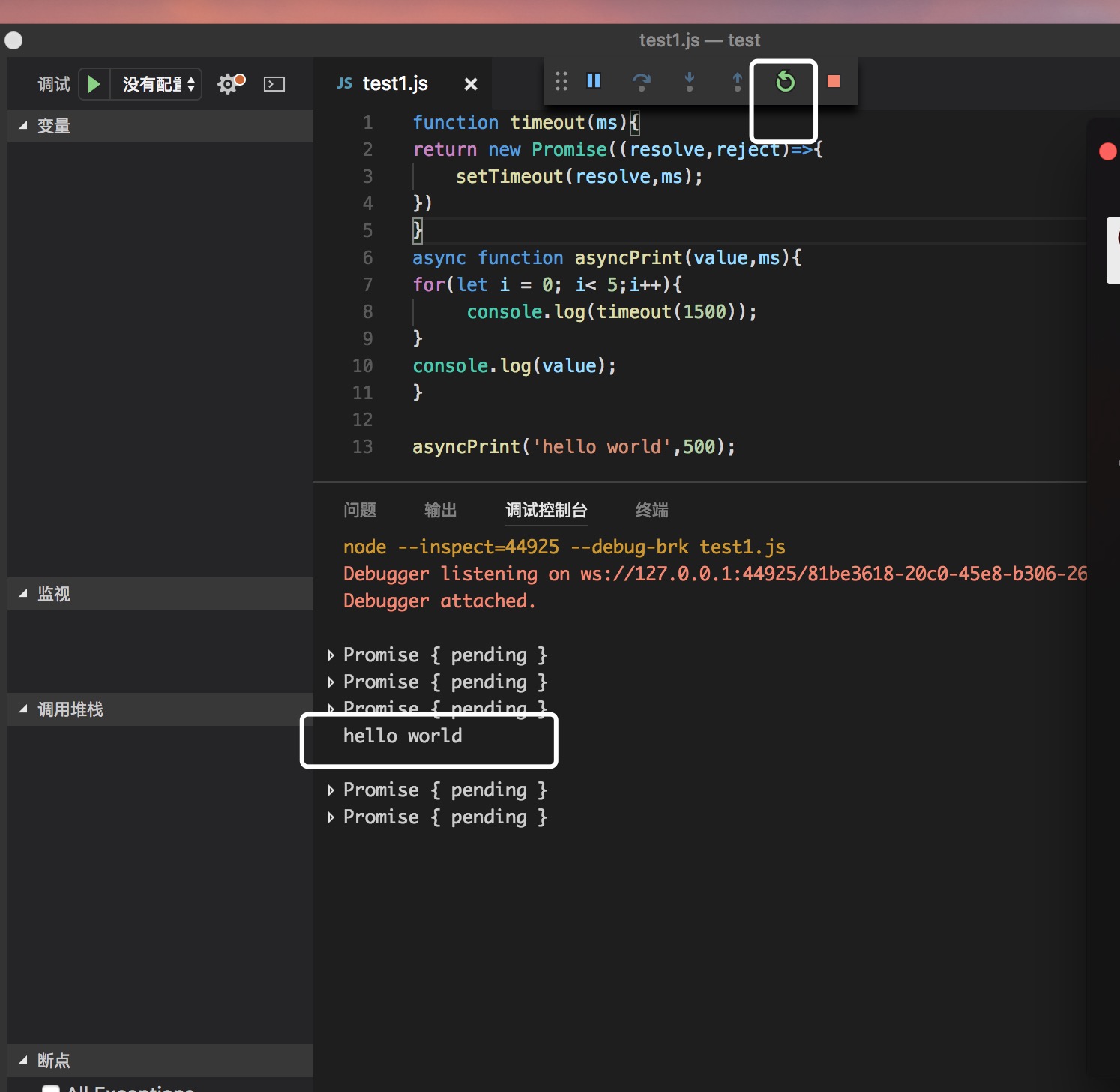This screenshot has height=1092, width=1120.
Task: Stop the debugger
Action: tap(832, 82)
